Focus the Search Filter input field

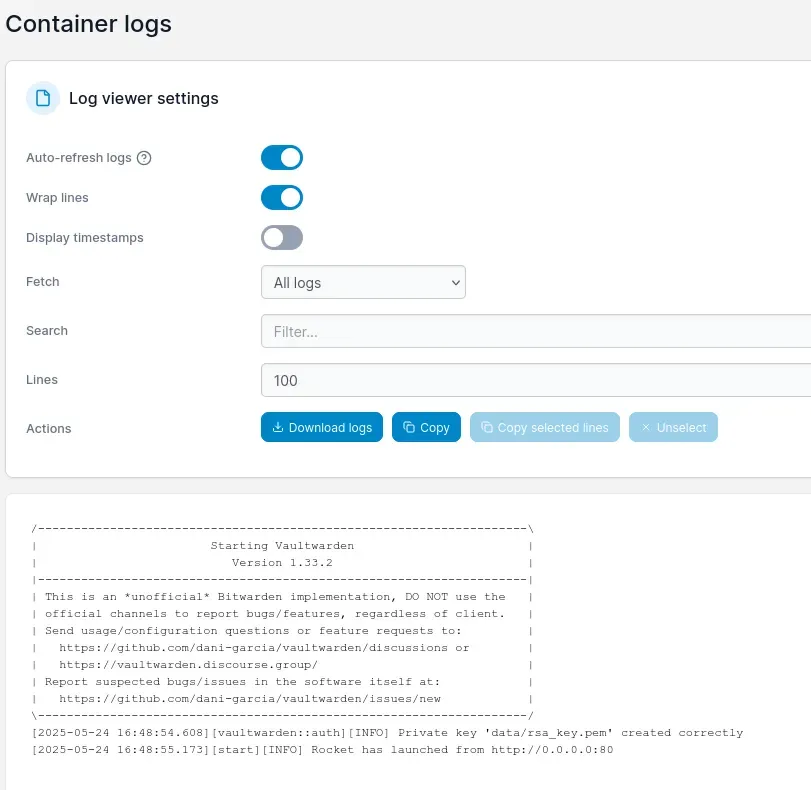tap(536, 331)
